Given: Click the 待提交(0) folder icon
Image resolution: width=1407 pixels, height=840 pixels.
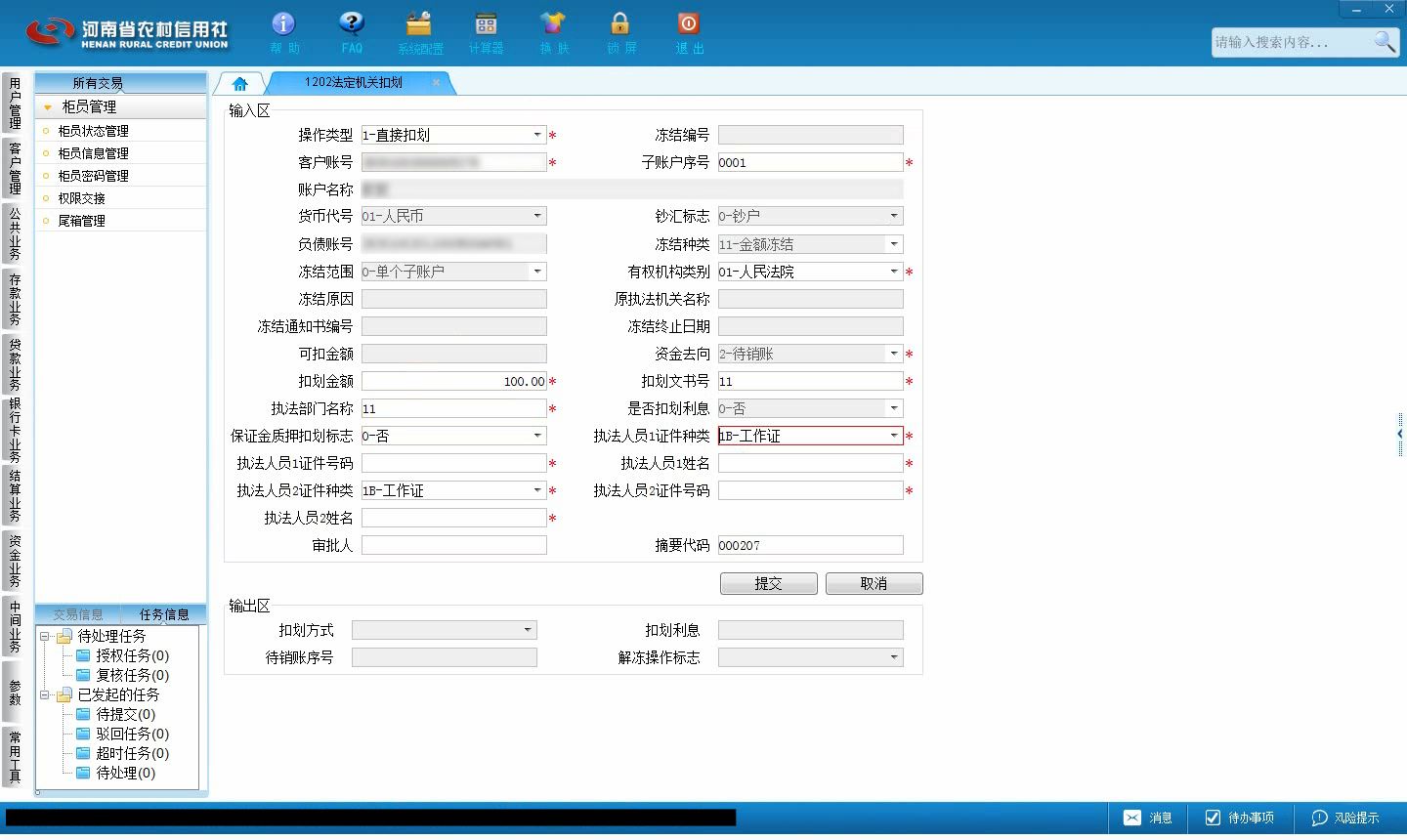Looking at the screenshot, I should (84, 714).
